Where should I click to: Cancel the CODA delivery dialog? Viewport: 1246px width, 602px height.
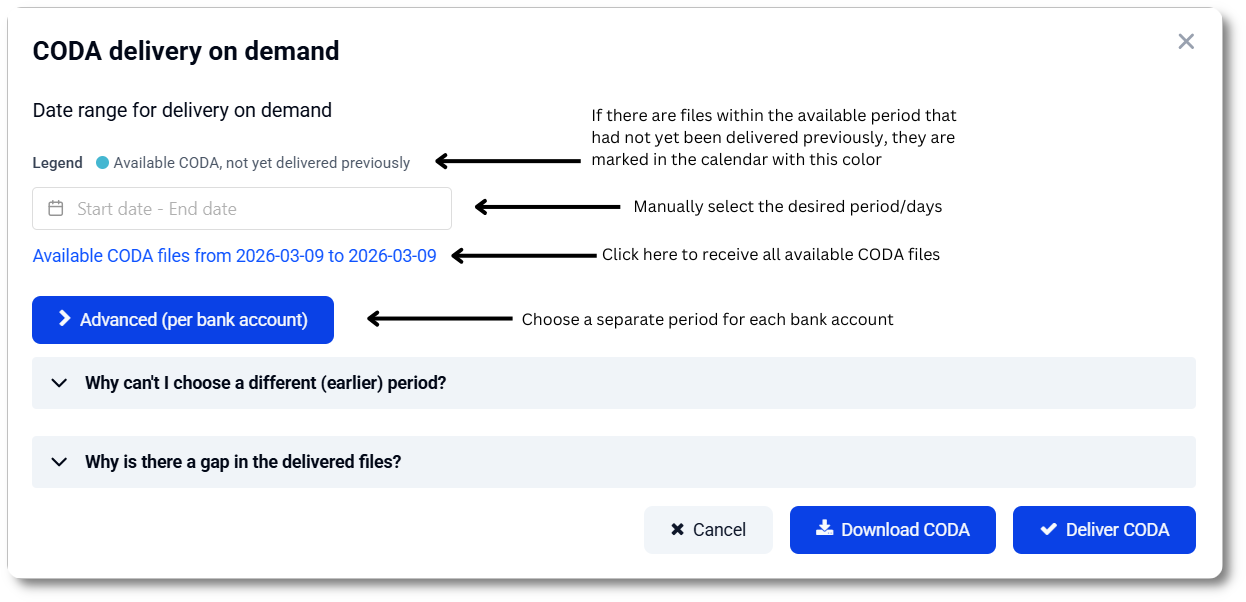[x=708, y=529]
